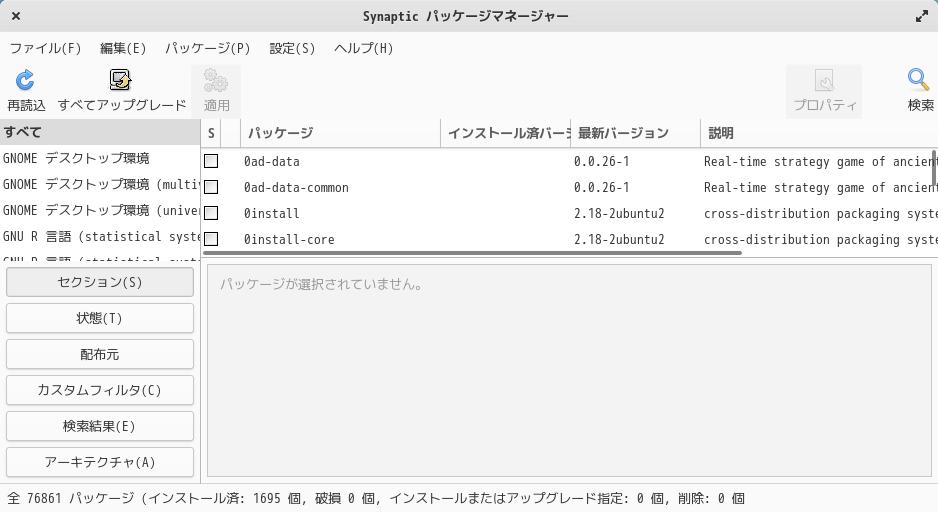Select GNOME デスクトップ環境 (universe) section
Image resolution: width=938 pixels, height=512 pixels.
click(x=100, y=211)
